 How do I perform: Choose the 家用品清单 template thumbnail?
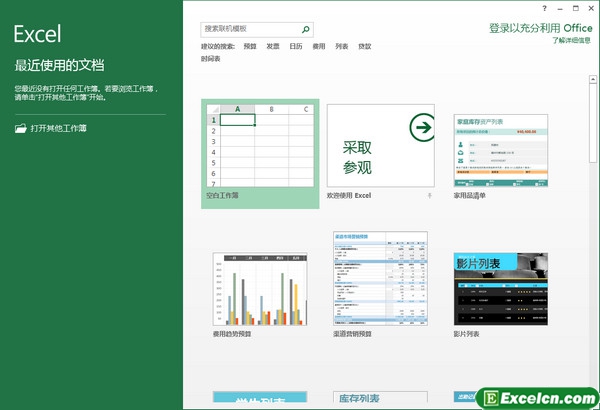[501, 150]
